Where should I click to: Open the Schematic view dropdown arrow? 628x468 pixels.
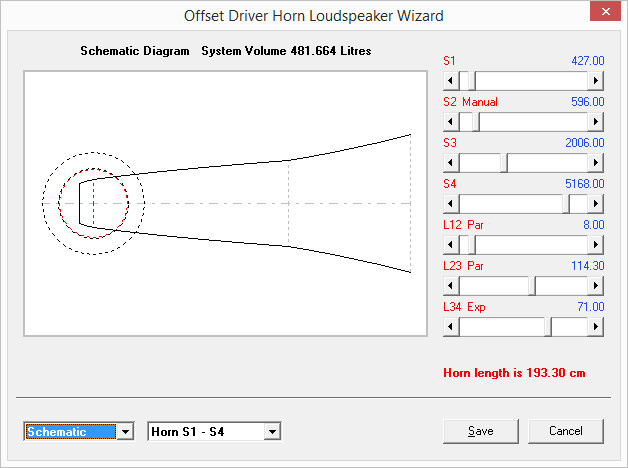tap(125, 432)
